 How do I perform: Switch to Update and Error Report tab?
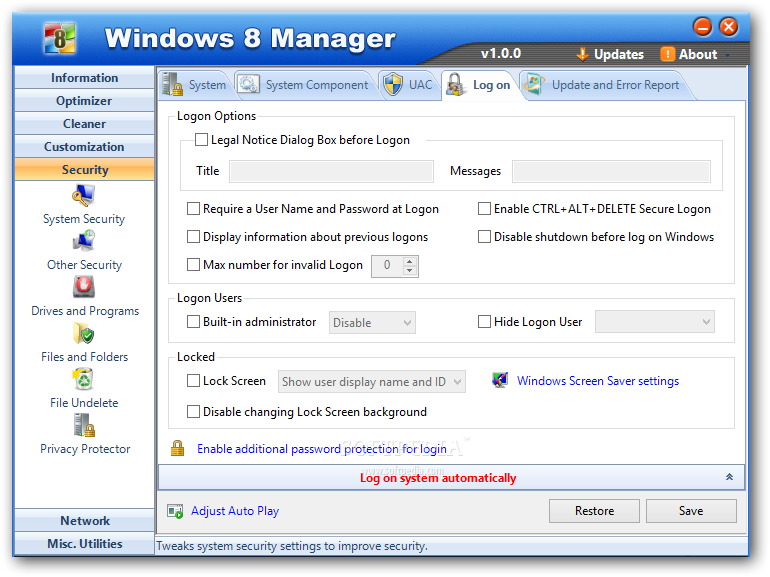(x=604, y=85)
